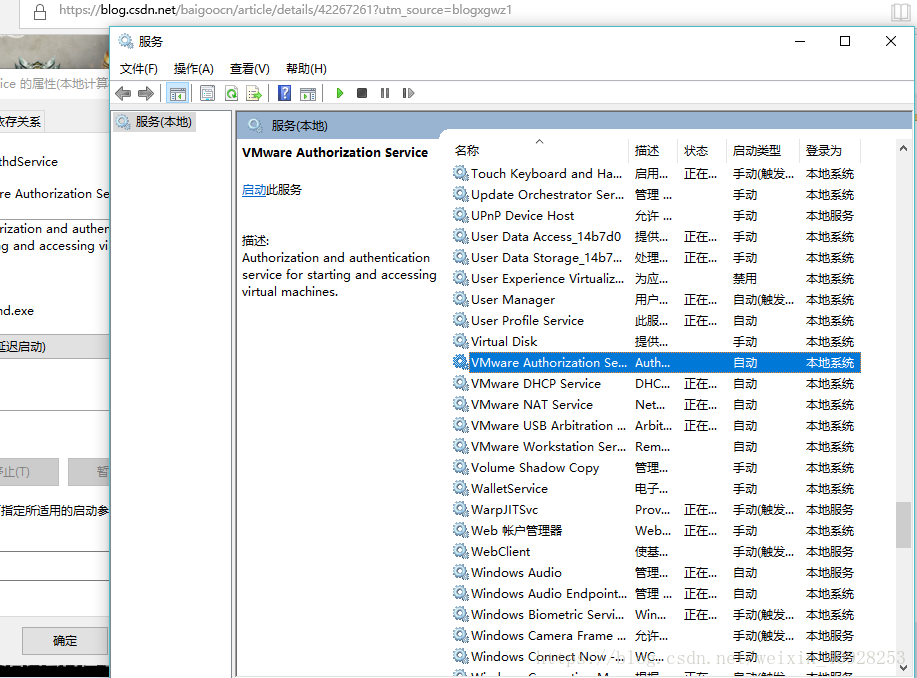Select the VMware USB Arbitration row
Image resolution: width=917 pixels, height=678 pixels.
(656, 426)
